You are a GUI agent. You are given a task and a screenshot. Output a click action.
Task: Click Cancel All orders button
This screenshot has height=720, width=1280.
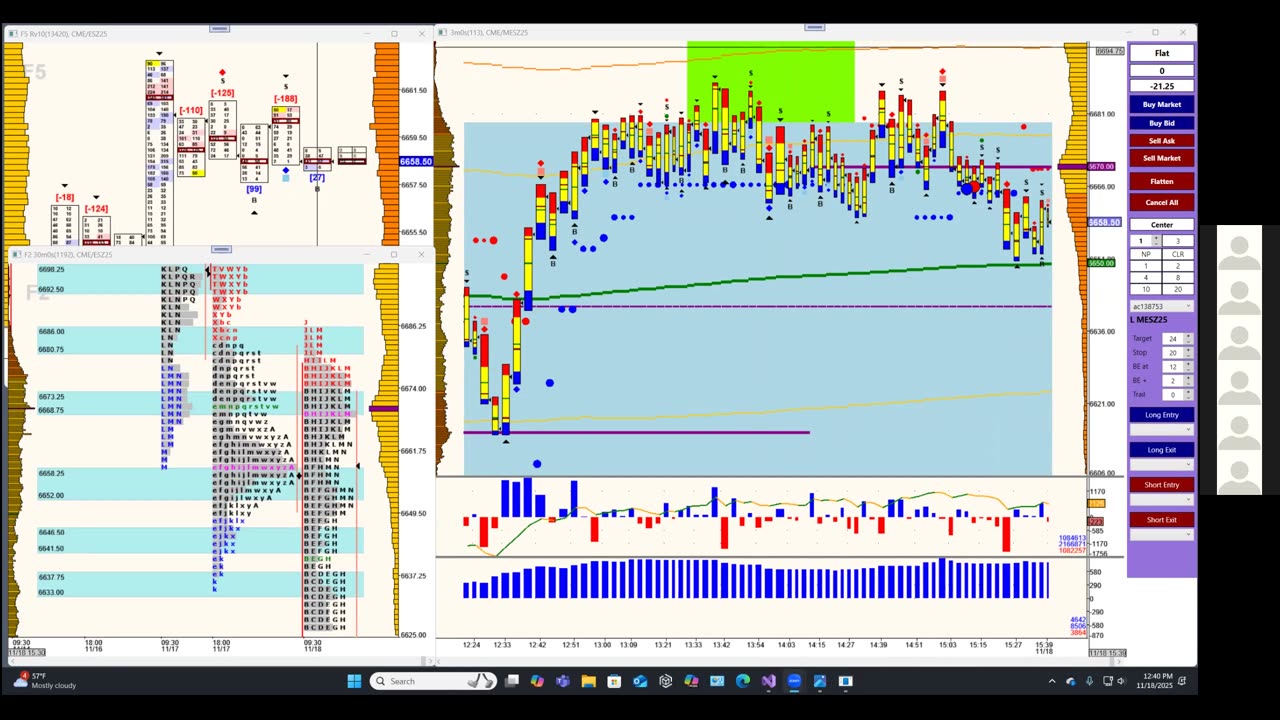[x=1161, y=202]
